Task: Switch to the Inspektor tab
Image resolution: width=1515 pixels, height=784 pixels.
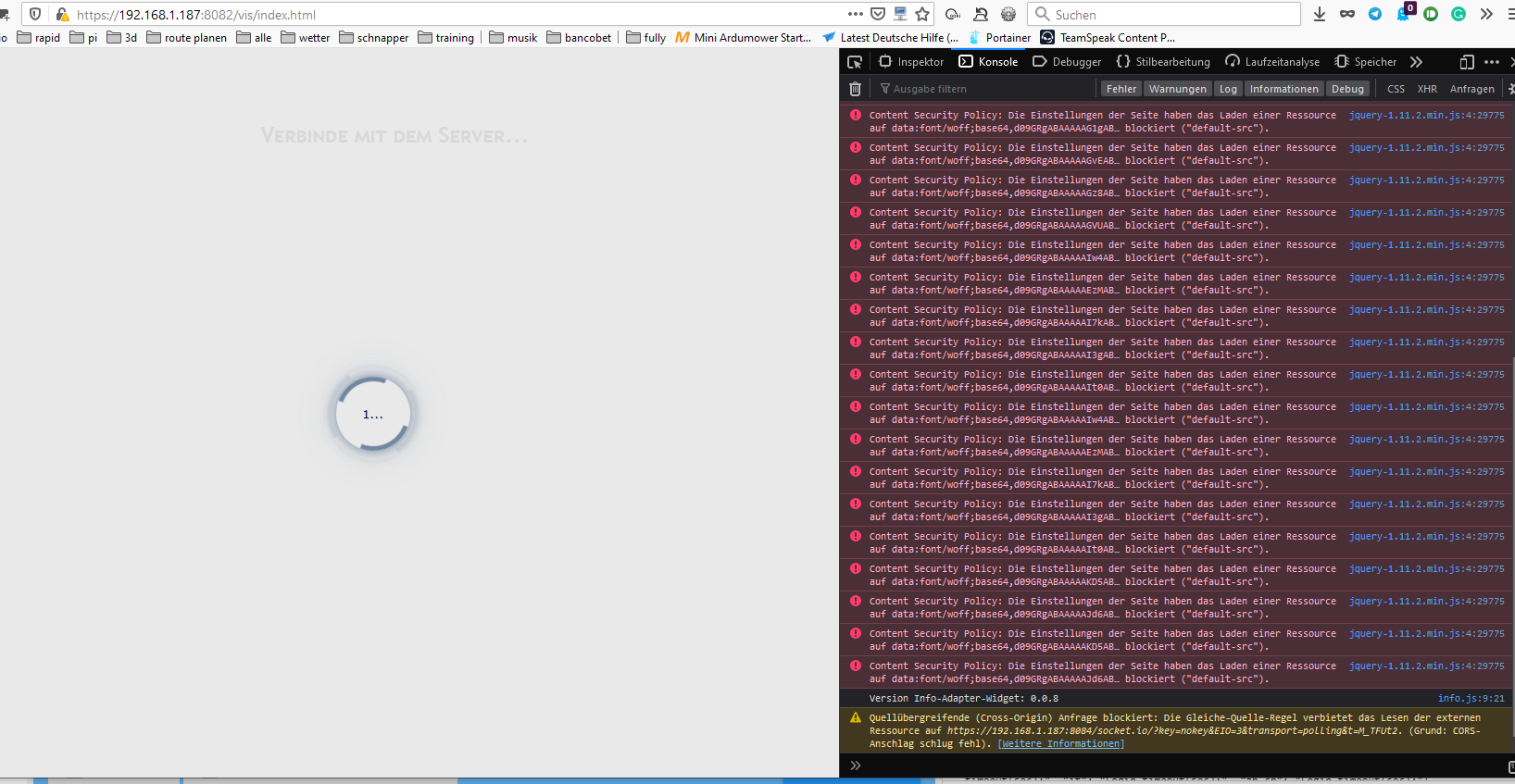Action: point(911,62)
